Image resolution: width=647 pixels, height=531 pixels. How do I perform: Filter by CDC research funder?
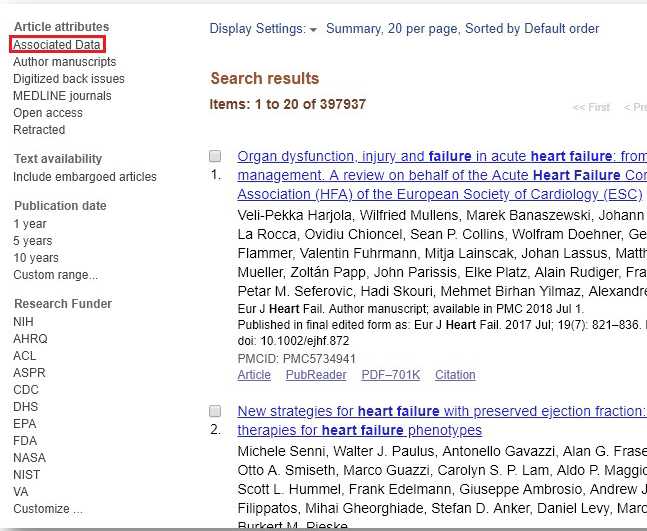[26, 389]
